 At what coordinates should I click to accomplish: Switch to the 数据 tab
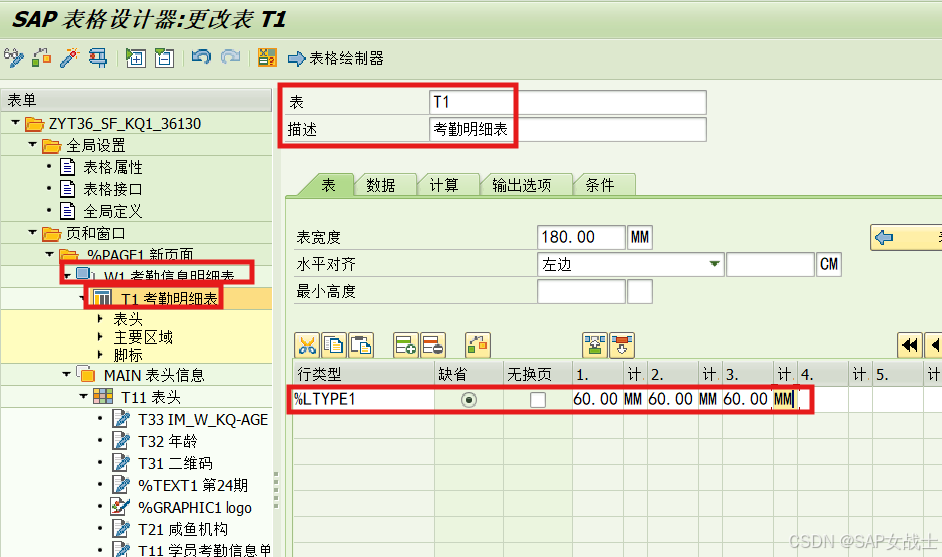tap(381, 185)
